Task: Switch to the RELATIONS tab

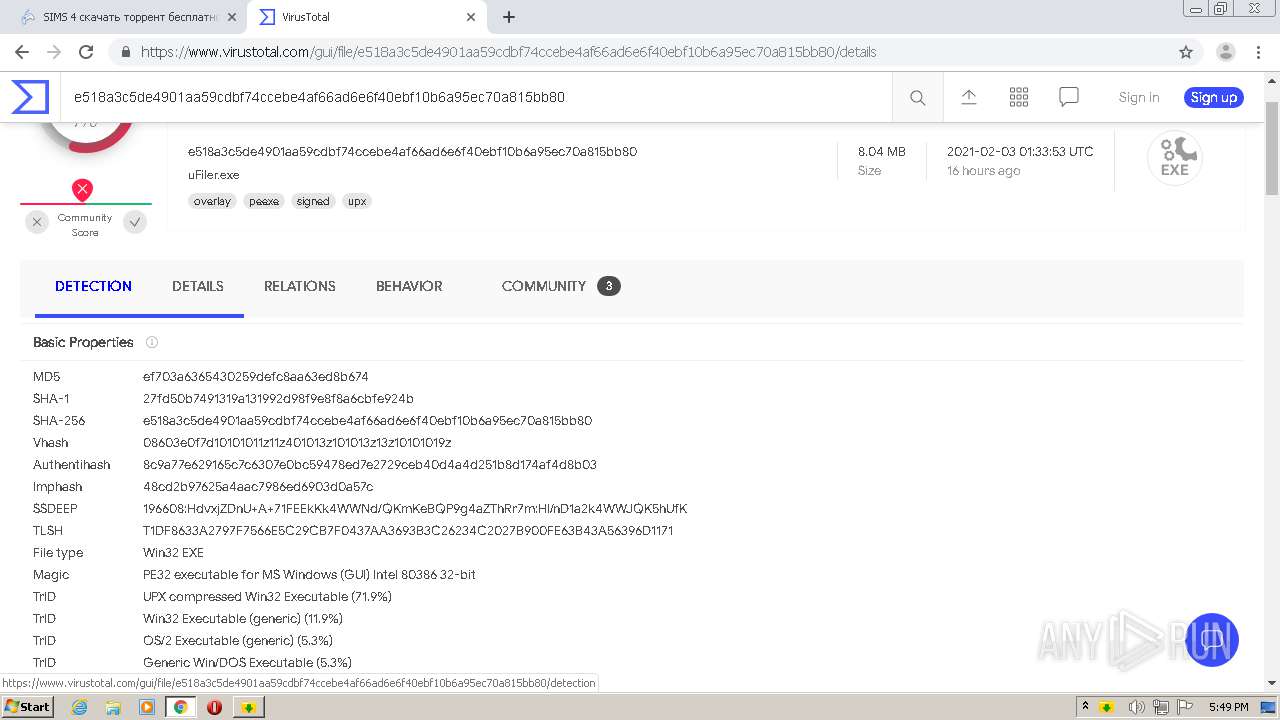Action: coord(300,286)
